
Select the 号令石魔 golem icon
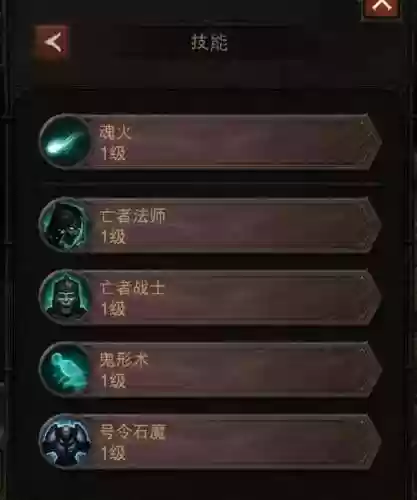(x=64, y=441)
